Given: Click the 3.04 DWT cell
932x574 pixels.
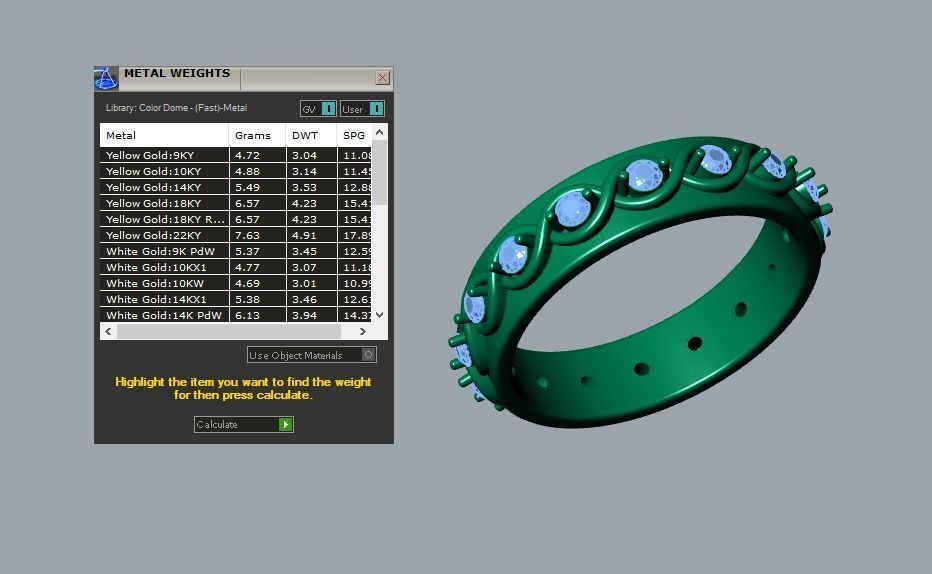Looking at the screenshot, I should (311, 155).
